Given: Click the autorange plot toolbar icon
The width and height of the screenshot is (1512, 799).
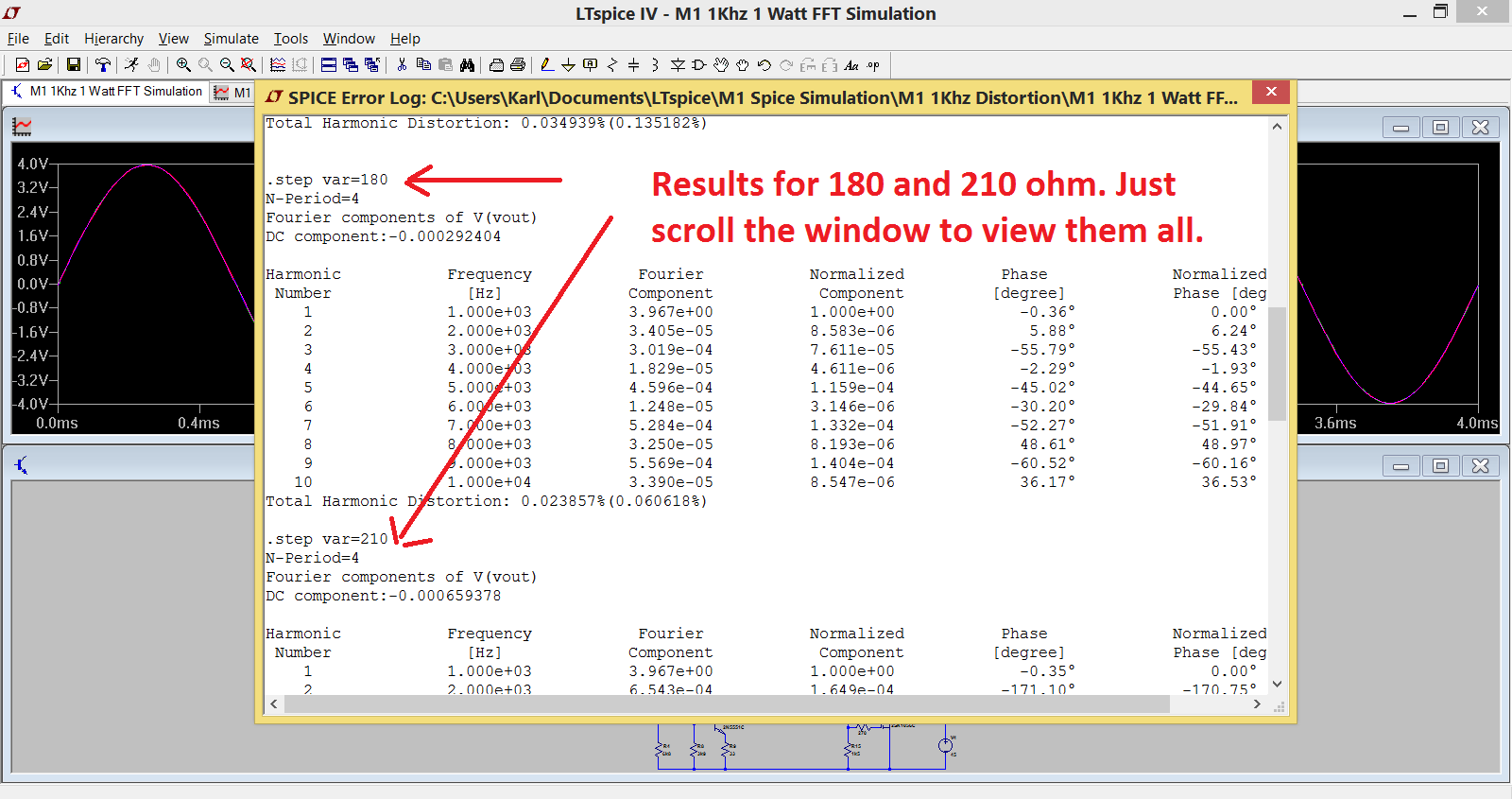Looking at the screenshot, I should pyautogui.click(x=278, y=65).
